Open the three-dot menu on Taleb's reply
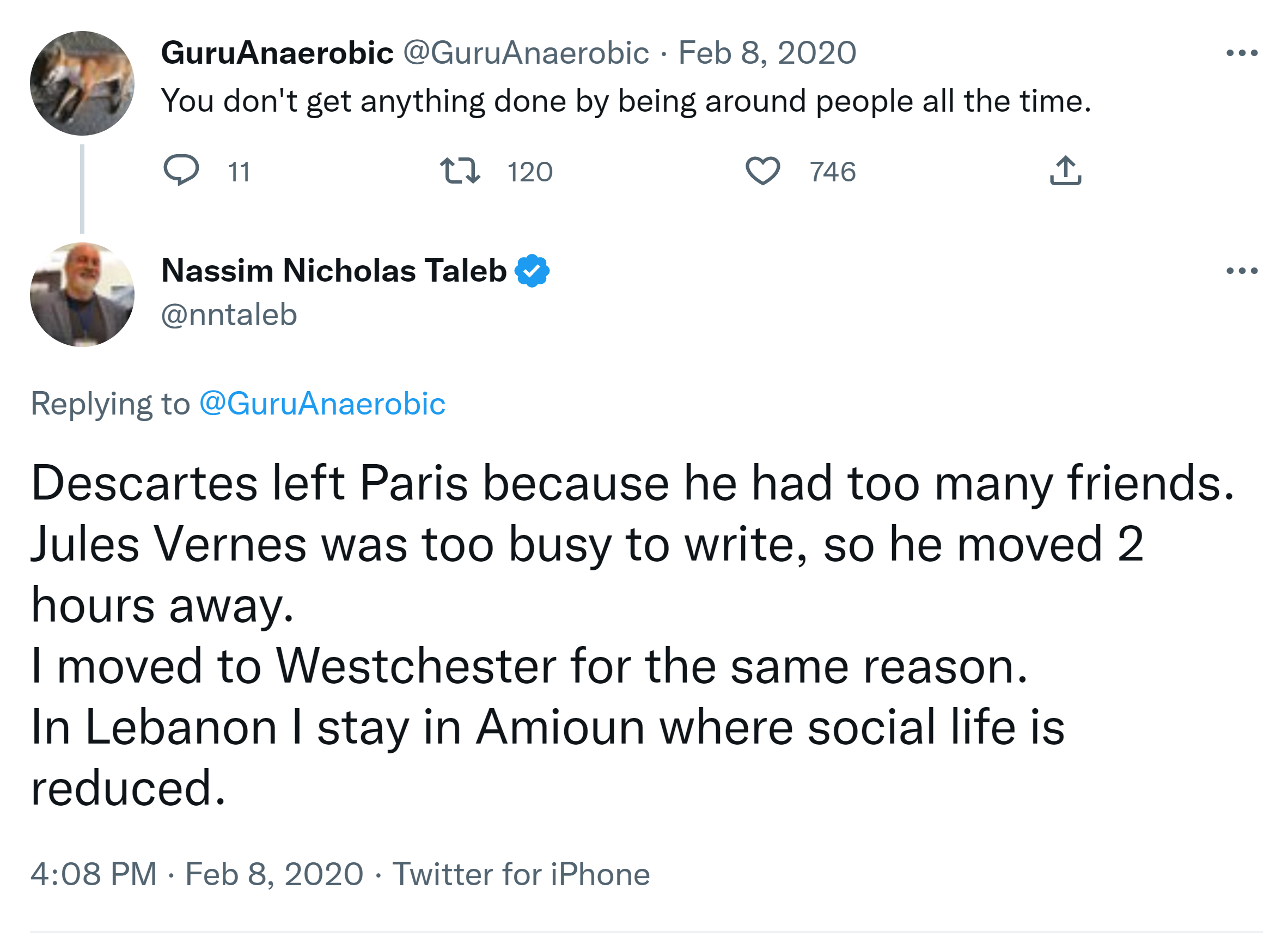This screenshot has height=950, width=1288. (1241, 271)
